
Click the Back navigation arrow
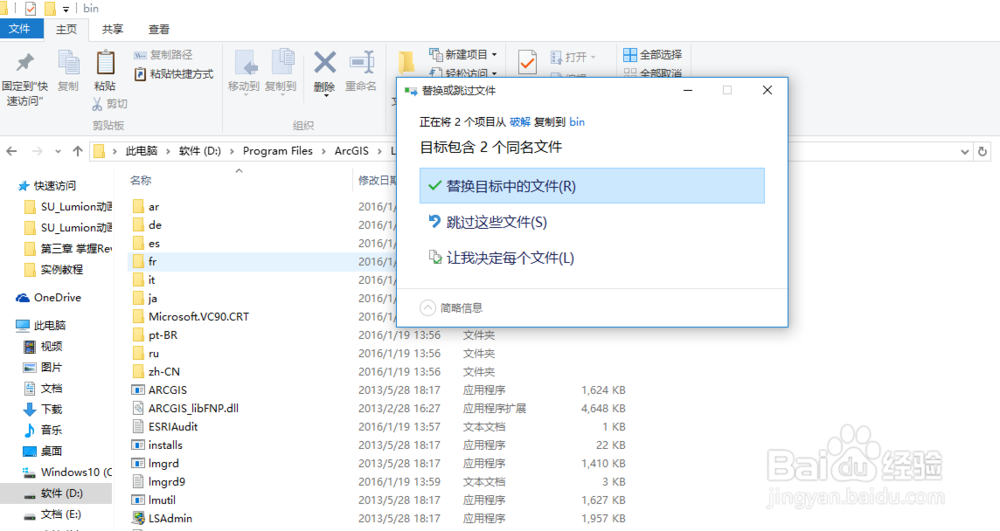[x=11, y=151]
